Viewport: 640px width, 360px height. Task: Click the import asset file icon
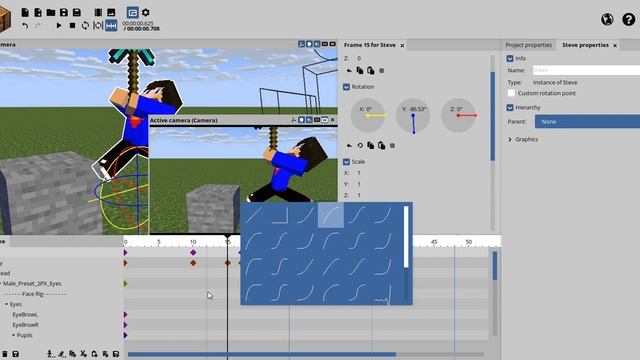click(x=38, y=12)
